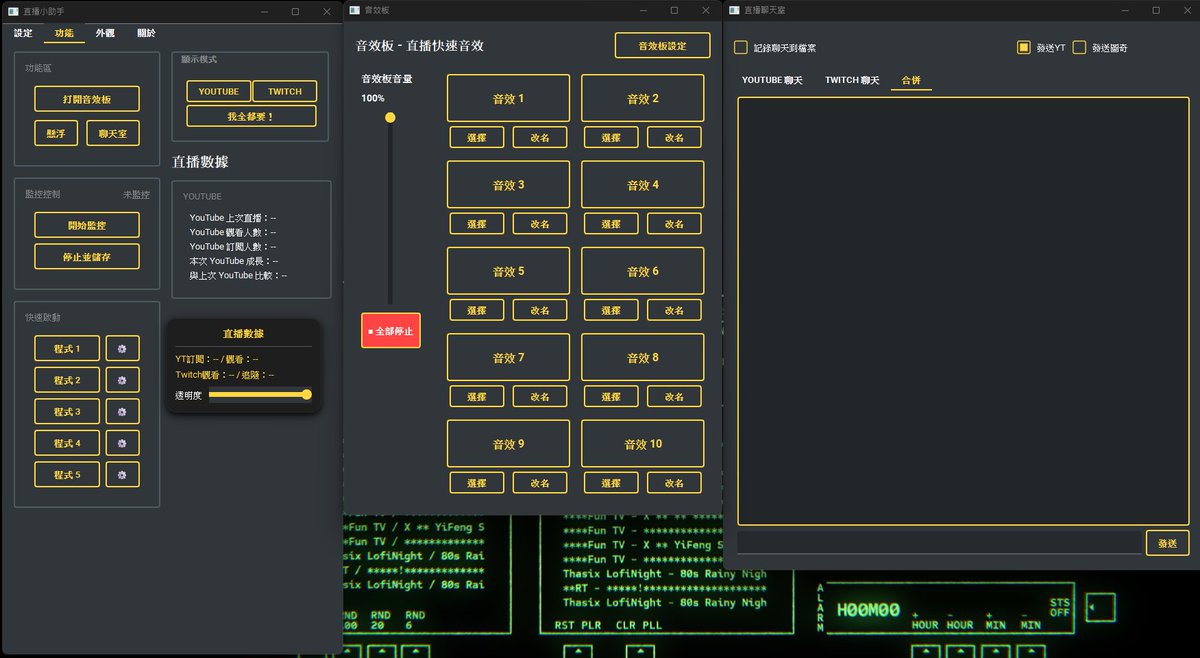Open settings gear for 程式 5
This screenshot has height=658, width=1200.
pos(122,475)
